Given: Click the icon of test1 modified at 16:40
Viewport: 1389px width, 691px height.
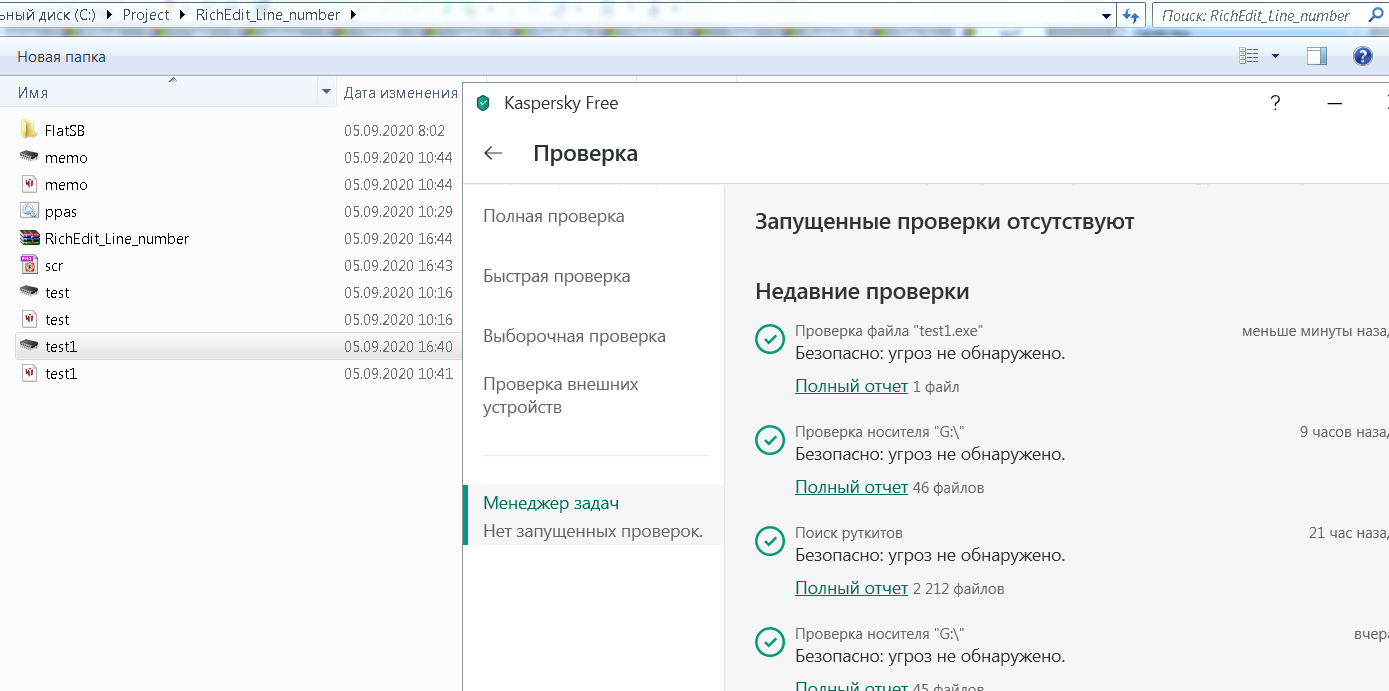Looking at the screenshot, I should pos(29,346).
